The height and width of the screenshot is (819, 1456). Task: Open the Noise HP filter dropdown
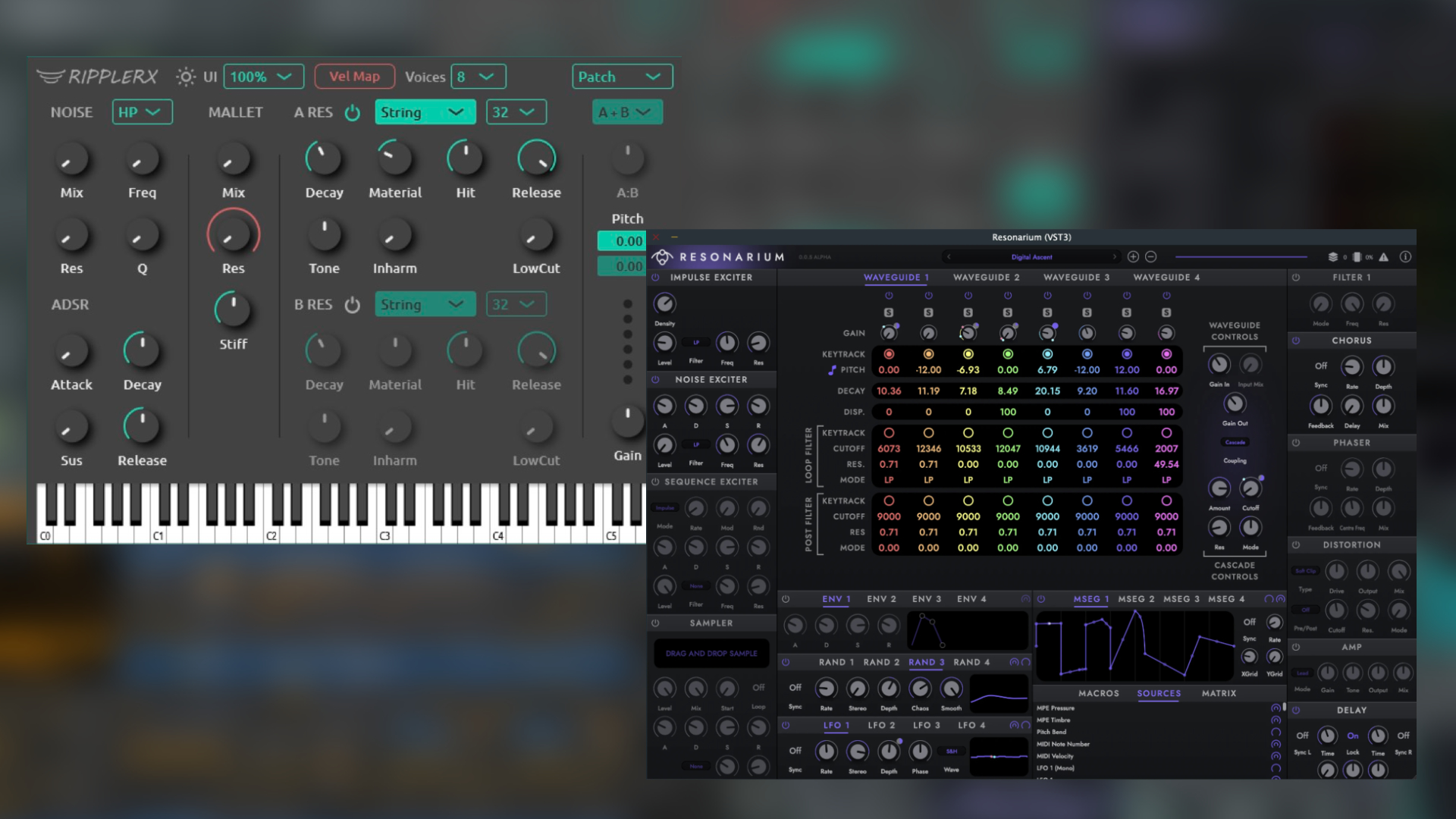142,112
